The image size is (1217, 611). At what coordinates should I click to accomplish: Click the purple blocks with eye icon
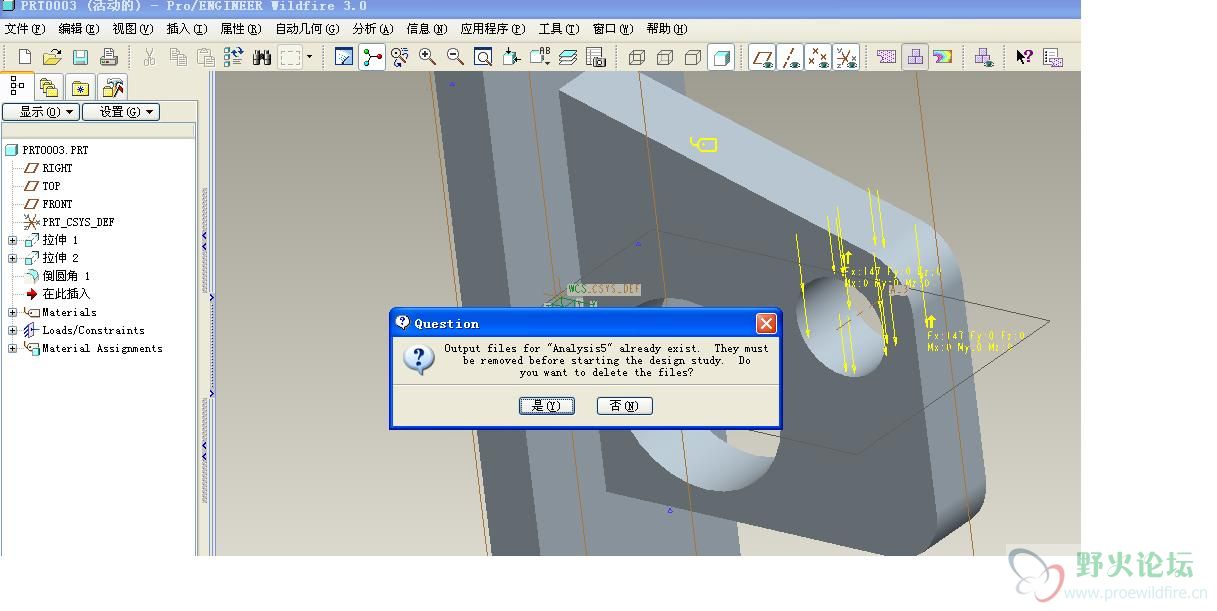(984, 58)
